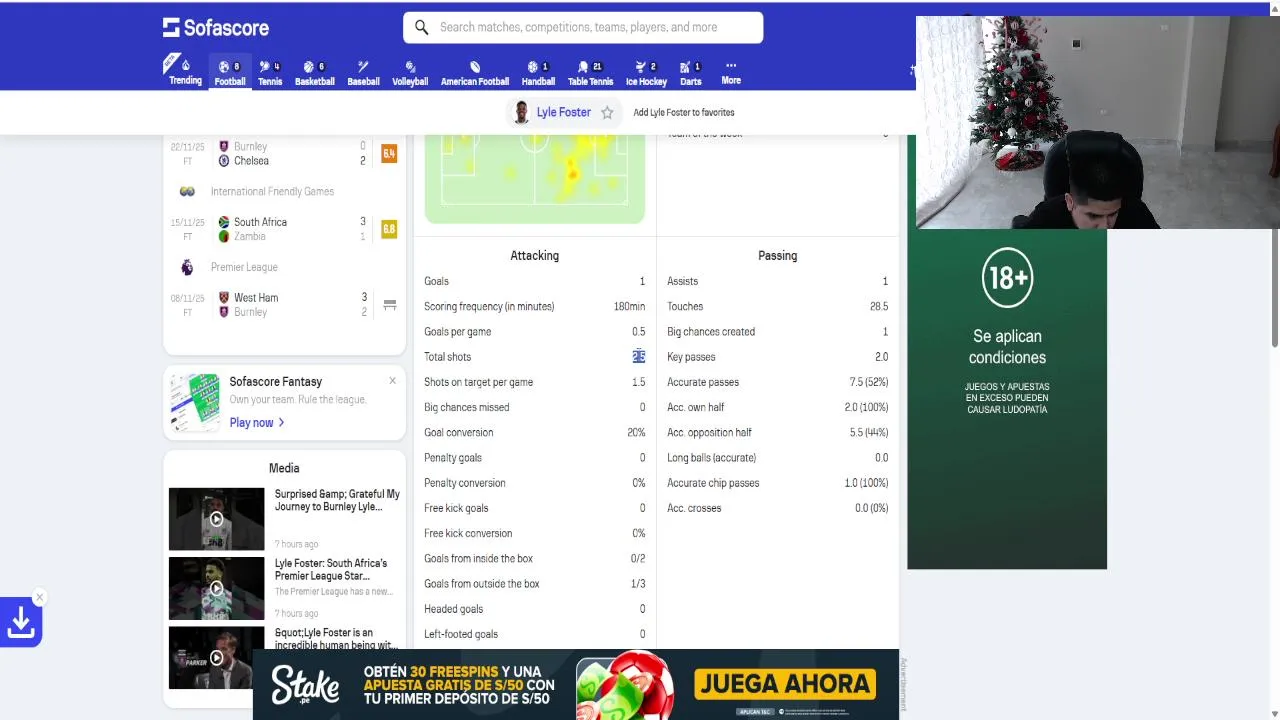Click the JUEGA AHORA banner button
This screenshot has width=1280, height=720.
coord(785,684)
